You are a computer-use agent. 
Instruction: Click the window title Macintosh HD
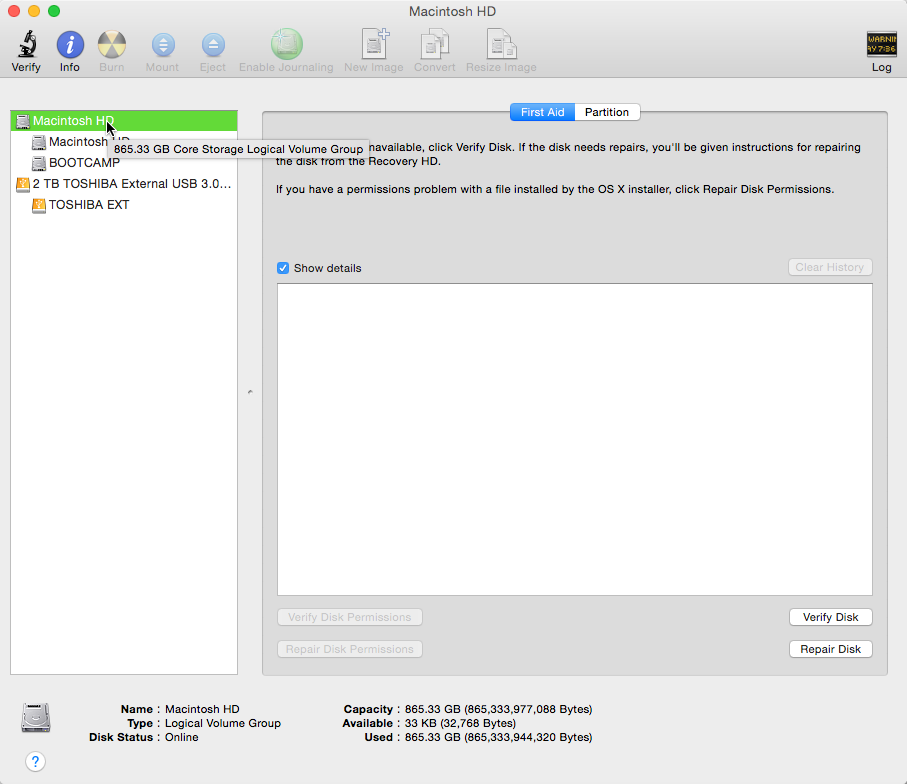[x=452, y=12]
